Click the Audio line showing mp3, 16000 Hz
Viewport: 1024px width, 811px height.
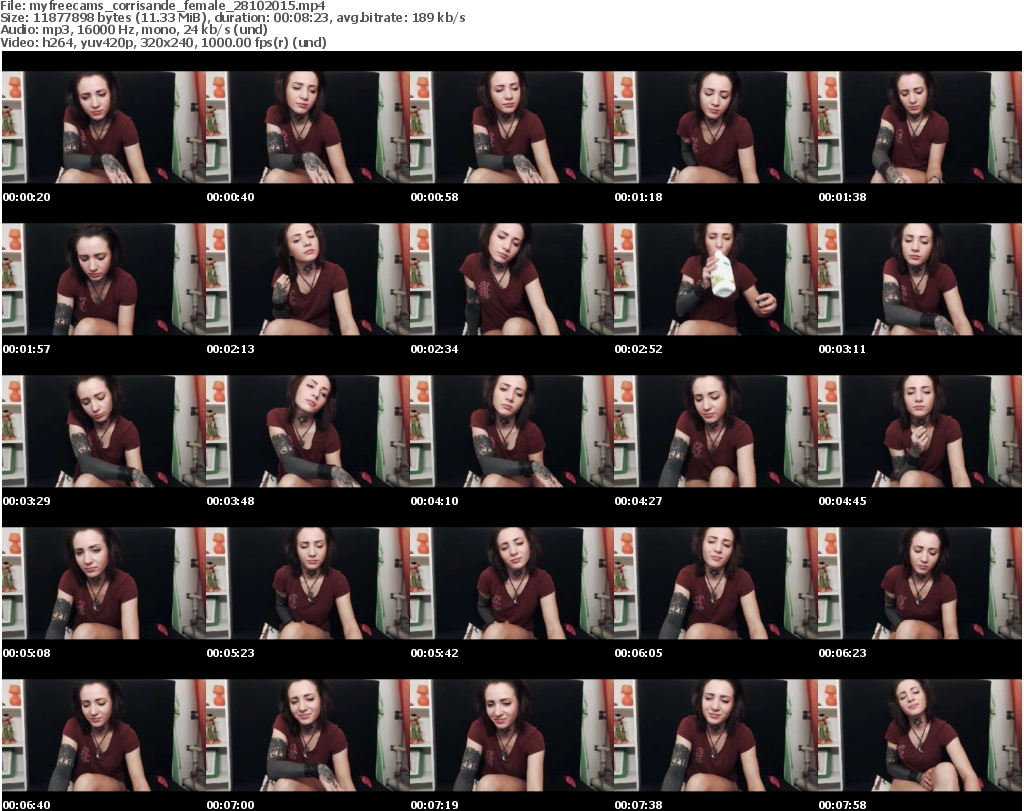134,30
